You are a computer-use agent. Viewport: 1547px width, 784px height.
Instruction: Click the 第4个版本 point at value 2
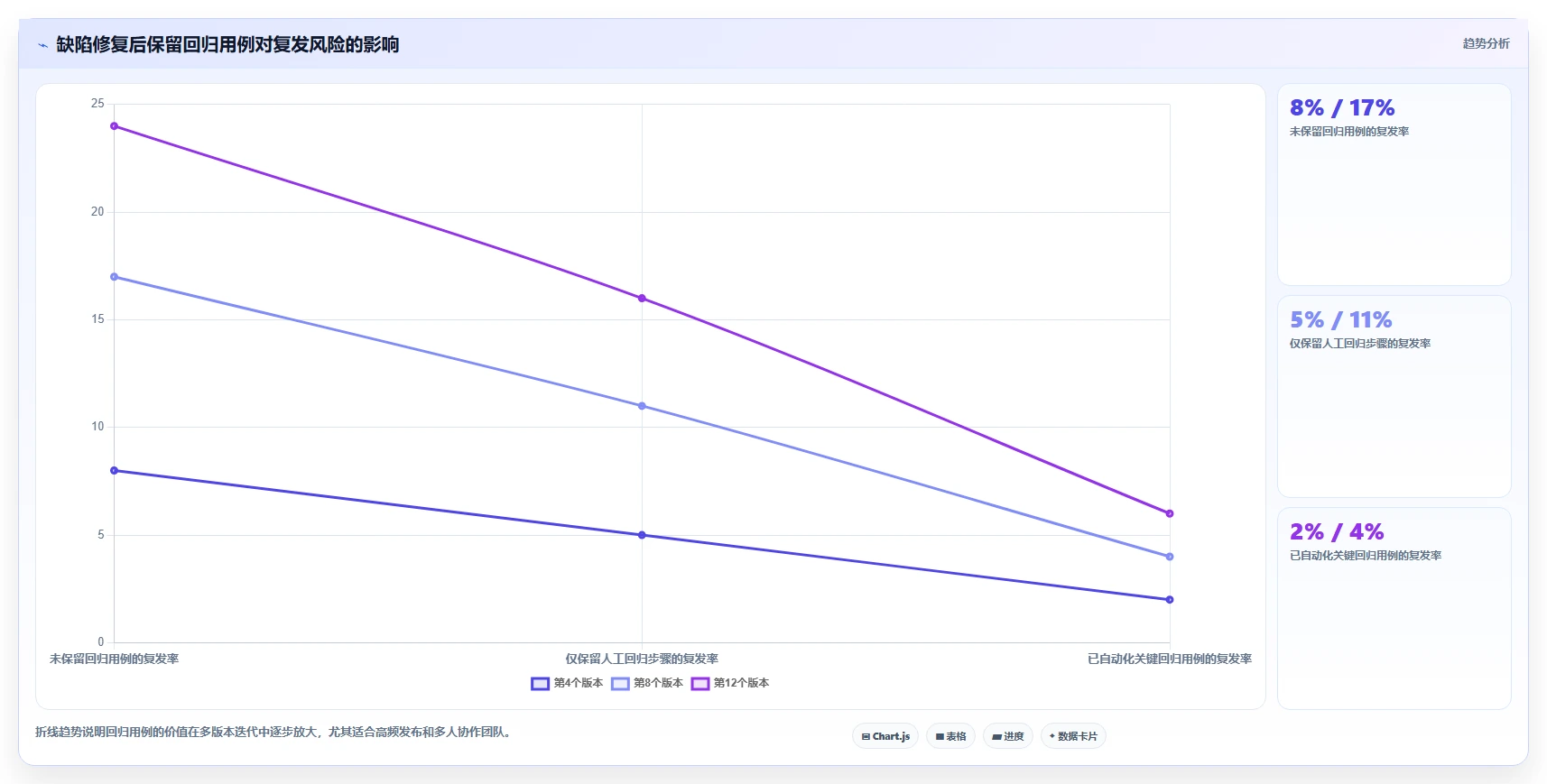pos(1170,600)
